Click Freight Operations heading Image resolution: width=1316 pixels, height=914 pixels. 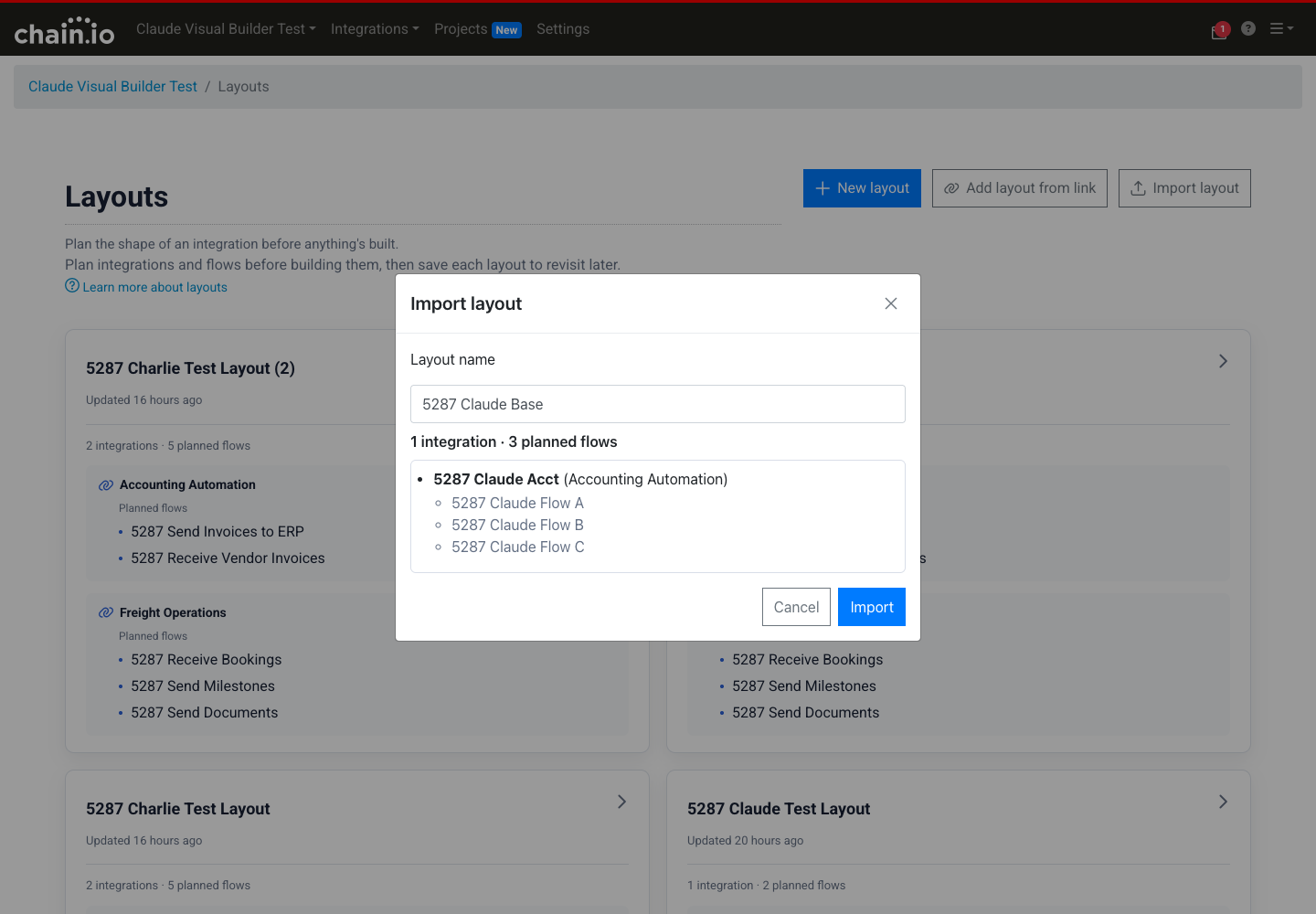pyautogui.click(x=173, y=613)
